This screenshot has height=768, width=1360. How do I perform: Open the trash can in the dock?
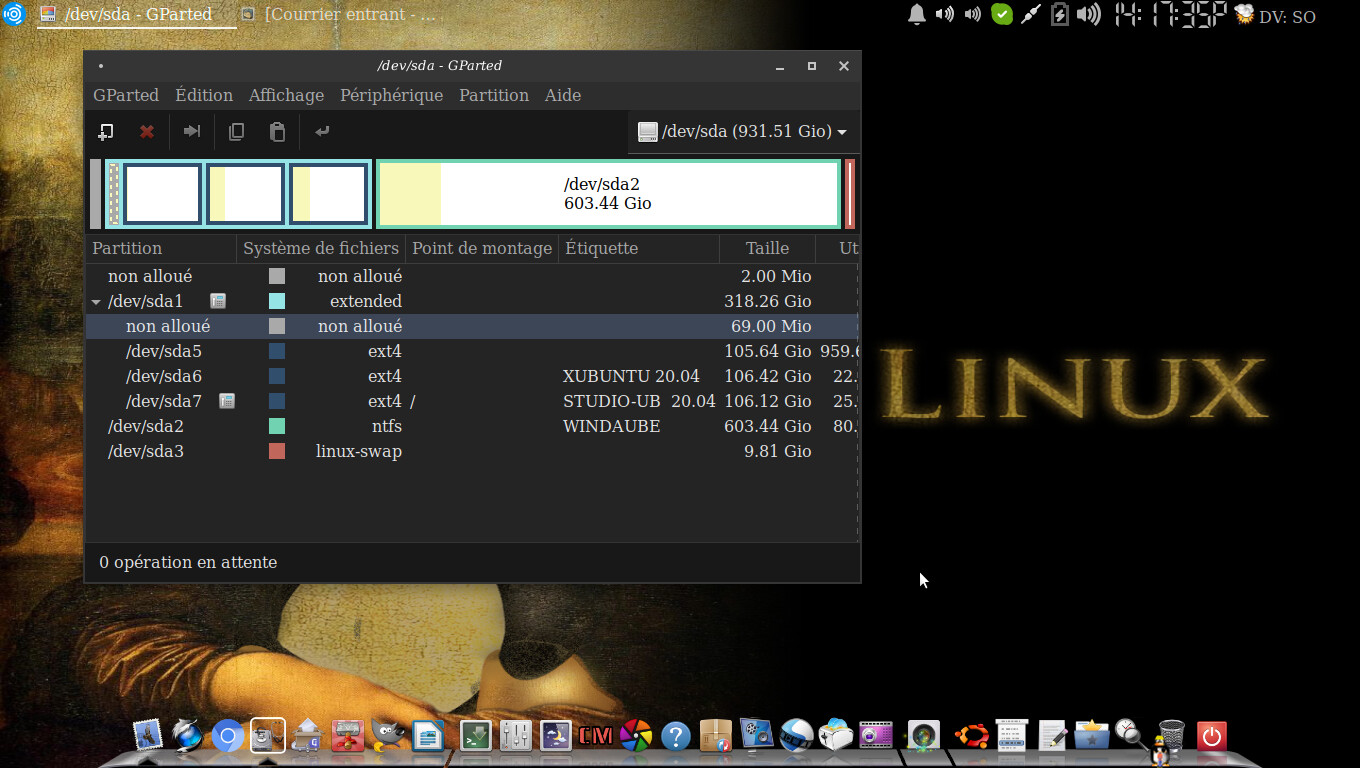(x=1171, y=735)
